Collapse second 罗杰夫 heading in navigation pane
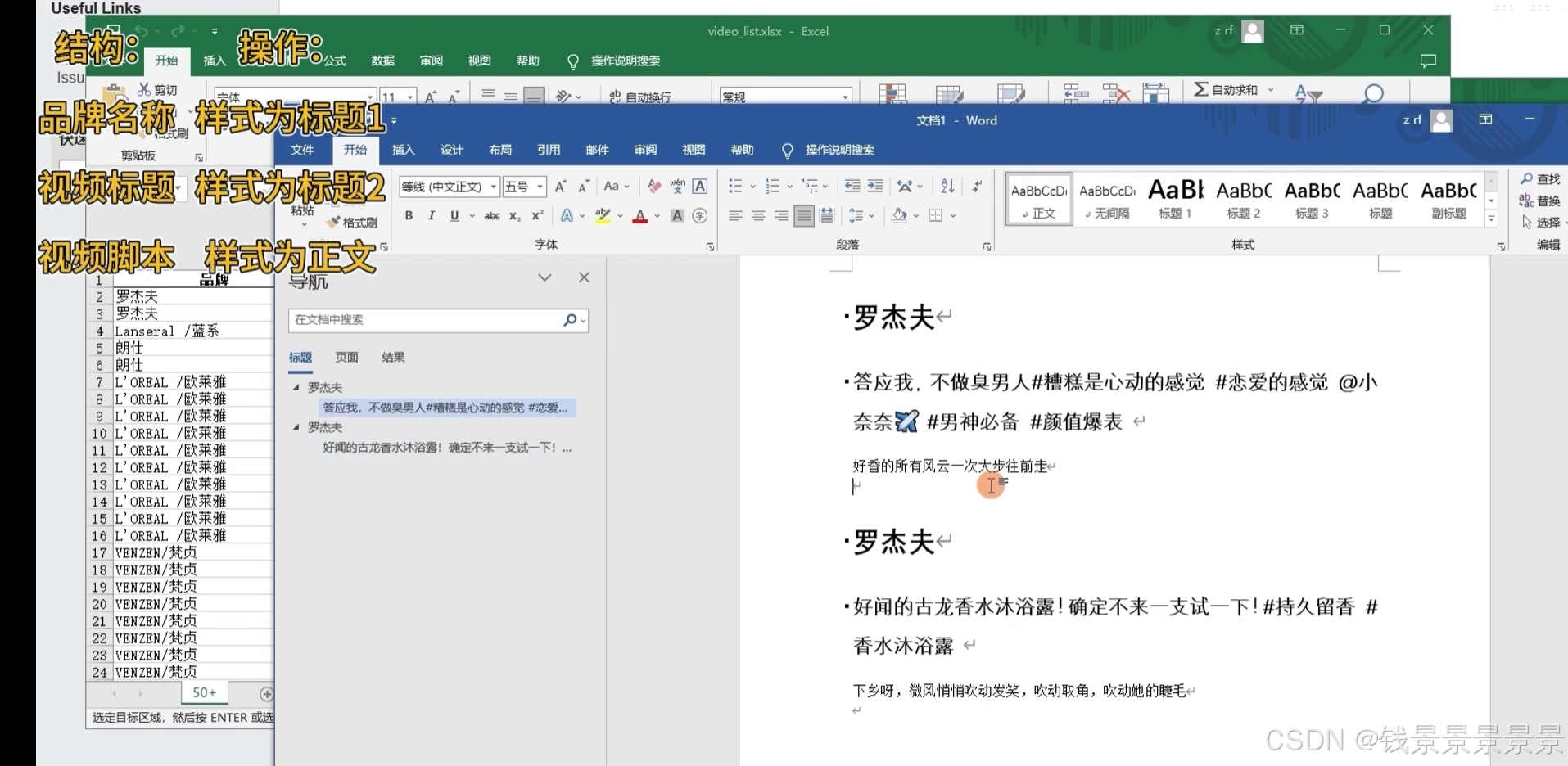 click(296, 427)
